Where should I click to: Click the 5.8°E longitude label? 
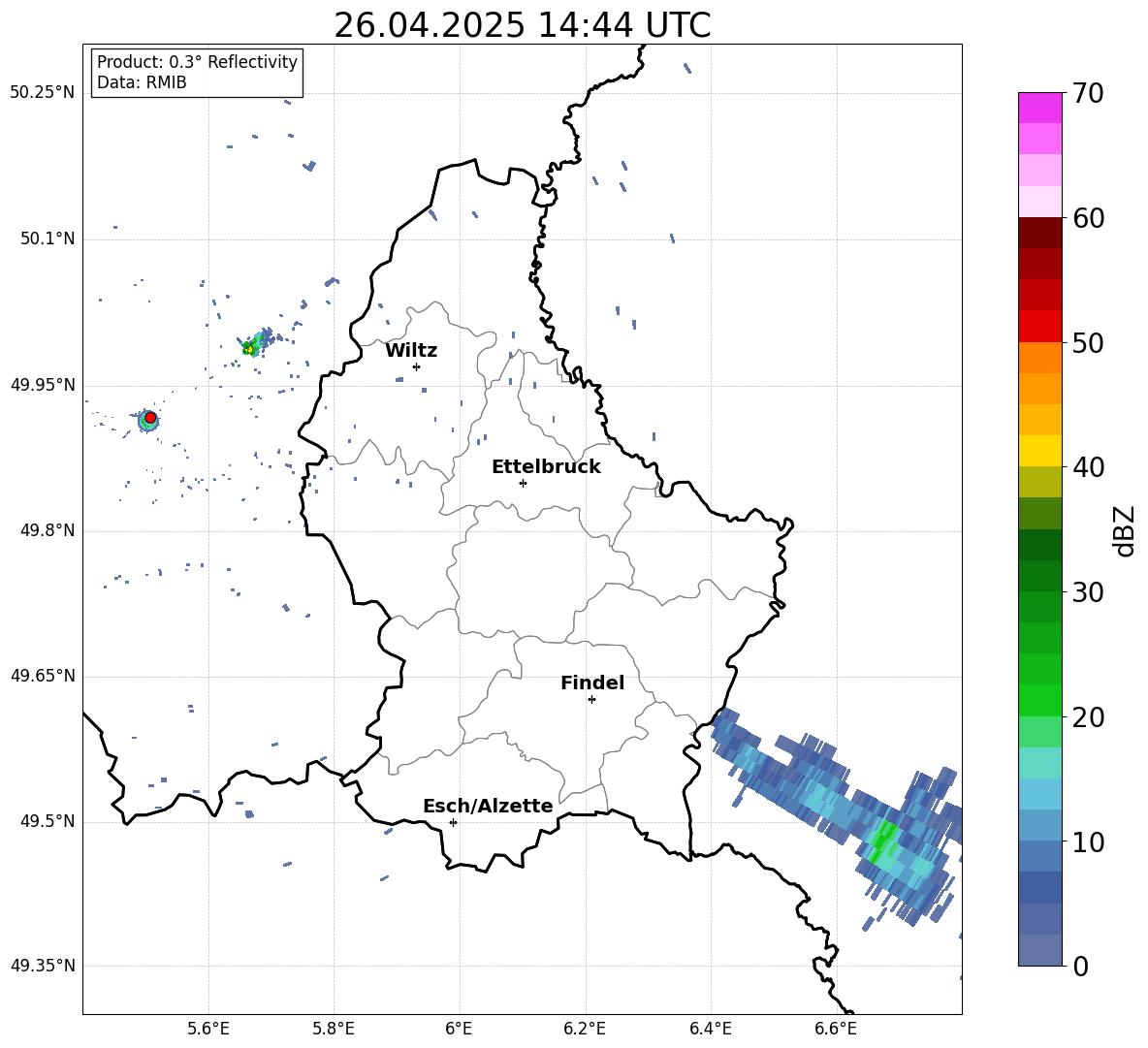point(334,1029)
